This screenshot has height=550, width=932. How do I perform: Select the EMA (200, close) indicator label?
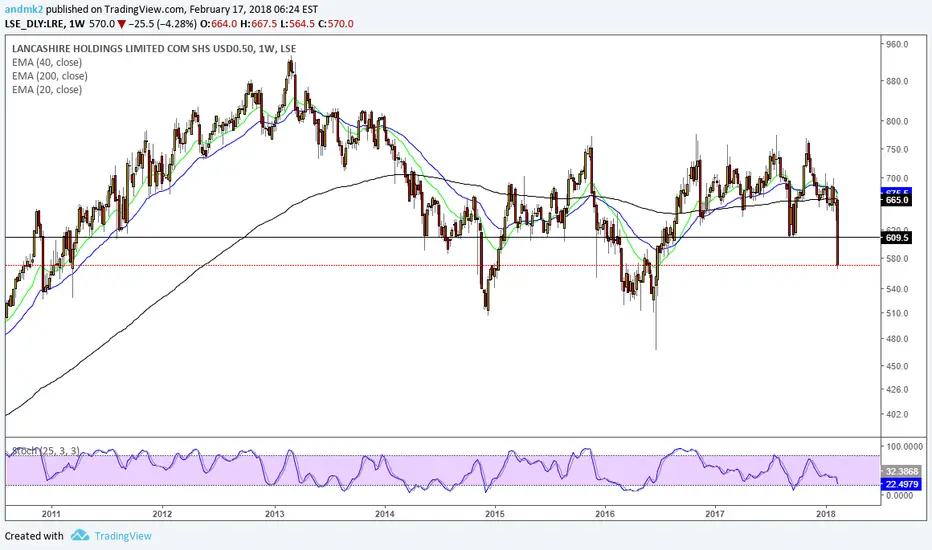click(x=50, y=76)
